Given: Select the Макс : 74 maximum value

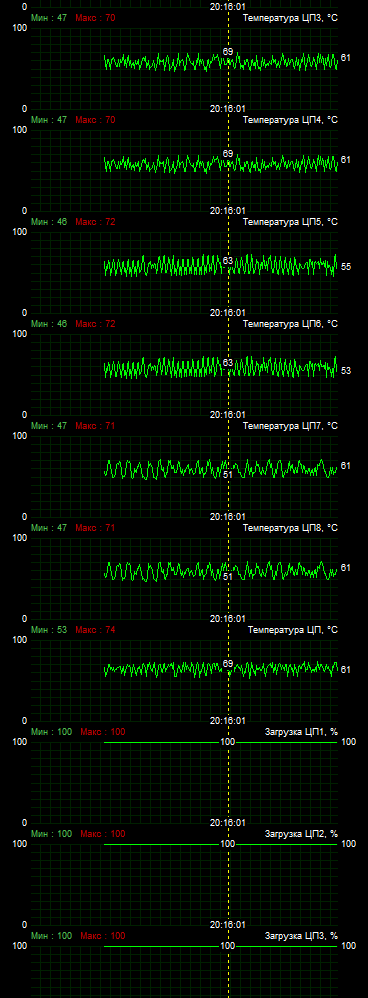Looking at the screenshot, I should [96, 629].
